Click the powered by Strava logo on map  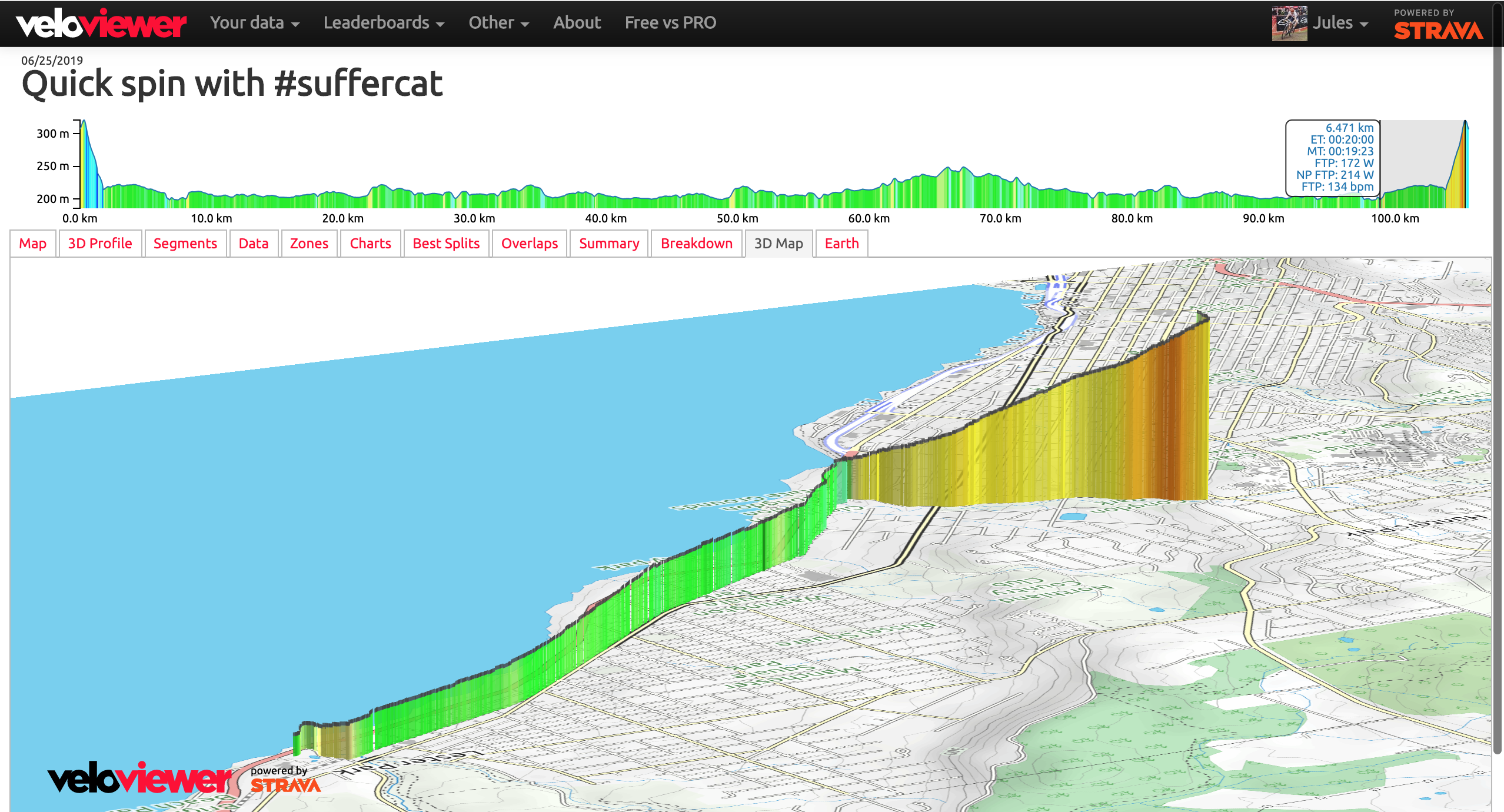tap(285, 780)
